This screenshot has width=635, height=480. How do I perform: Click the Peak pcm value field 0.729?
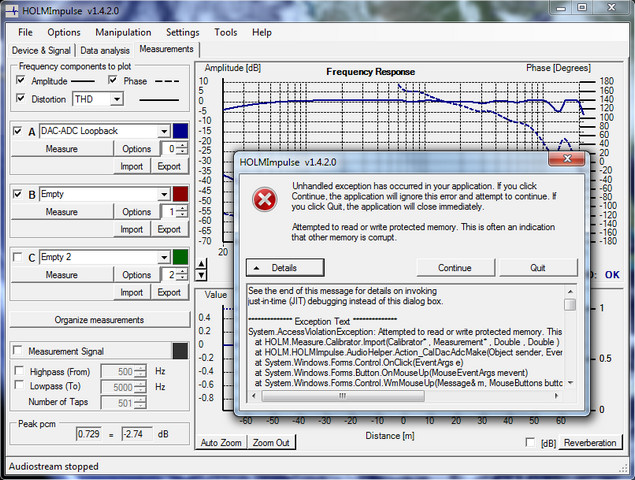pyautogui.click(x=89, y=434)
